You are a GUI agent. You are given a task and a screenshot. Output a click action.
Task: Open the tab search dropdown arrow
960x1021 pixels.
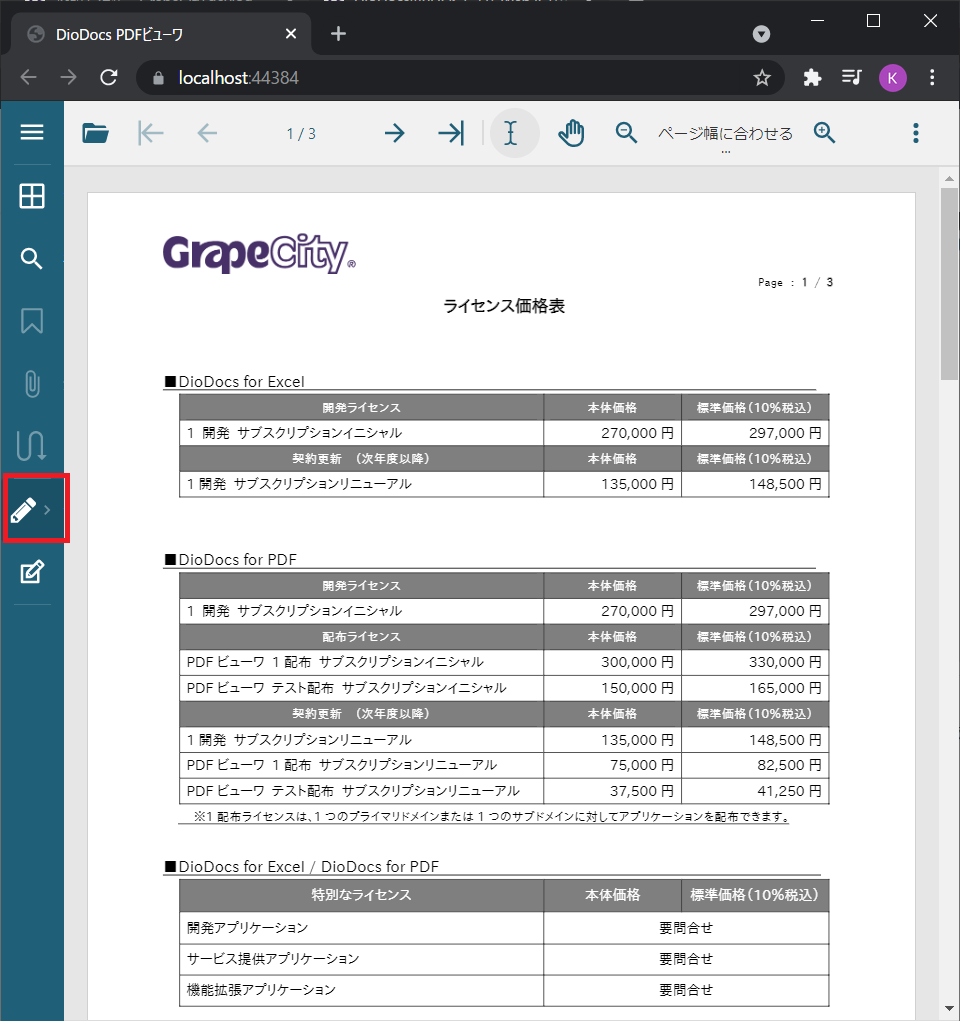761,34
